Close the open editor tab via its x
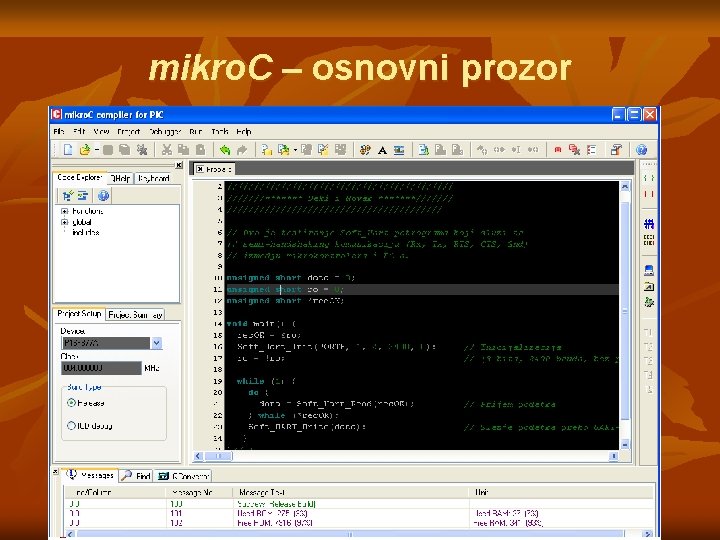Screen dimensions: 720x540 tap(200, 169)
